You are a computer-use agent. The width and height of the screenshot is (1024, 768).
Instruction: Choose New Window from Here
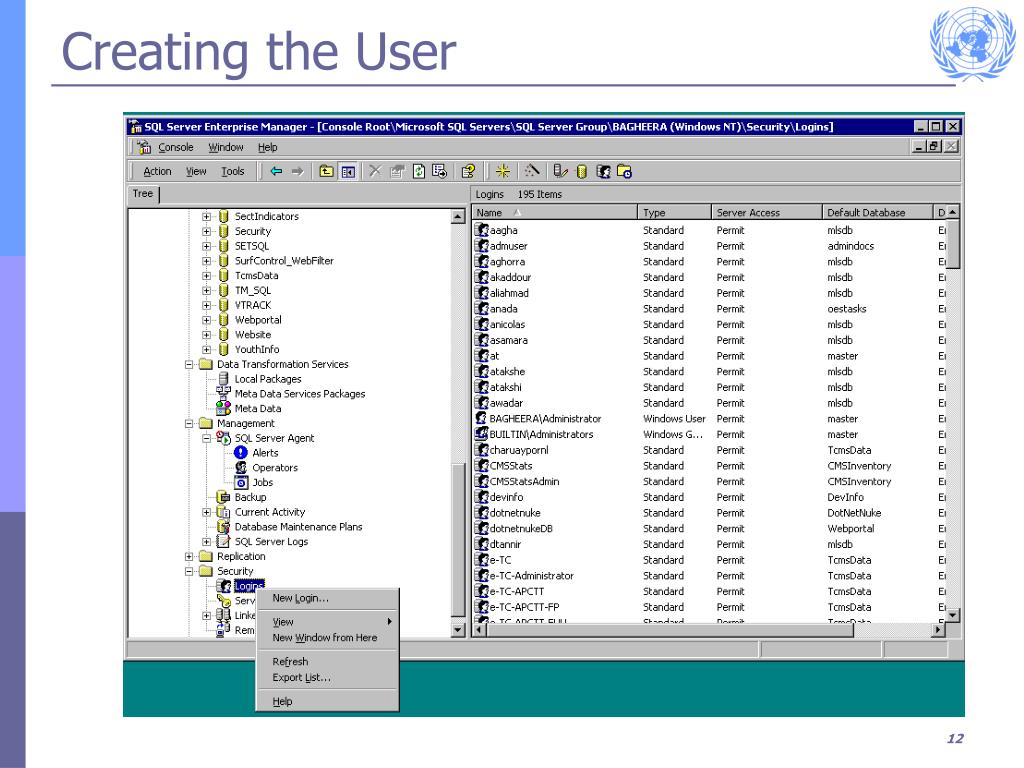point(327,638)
